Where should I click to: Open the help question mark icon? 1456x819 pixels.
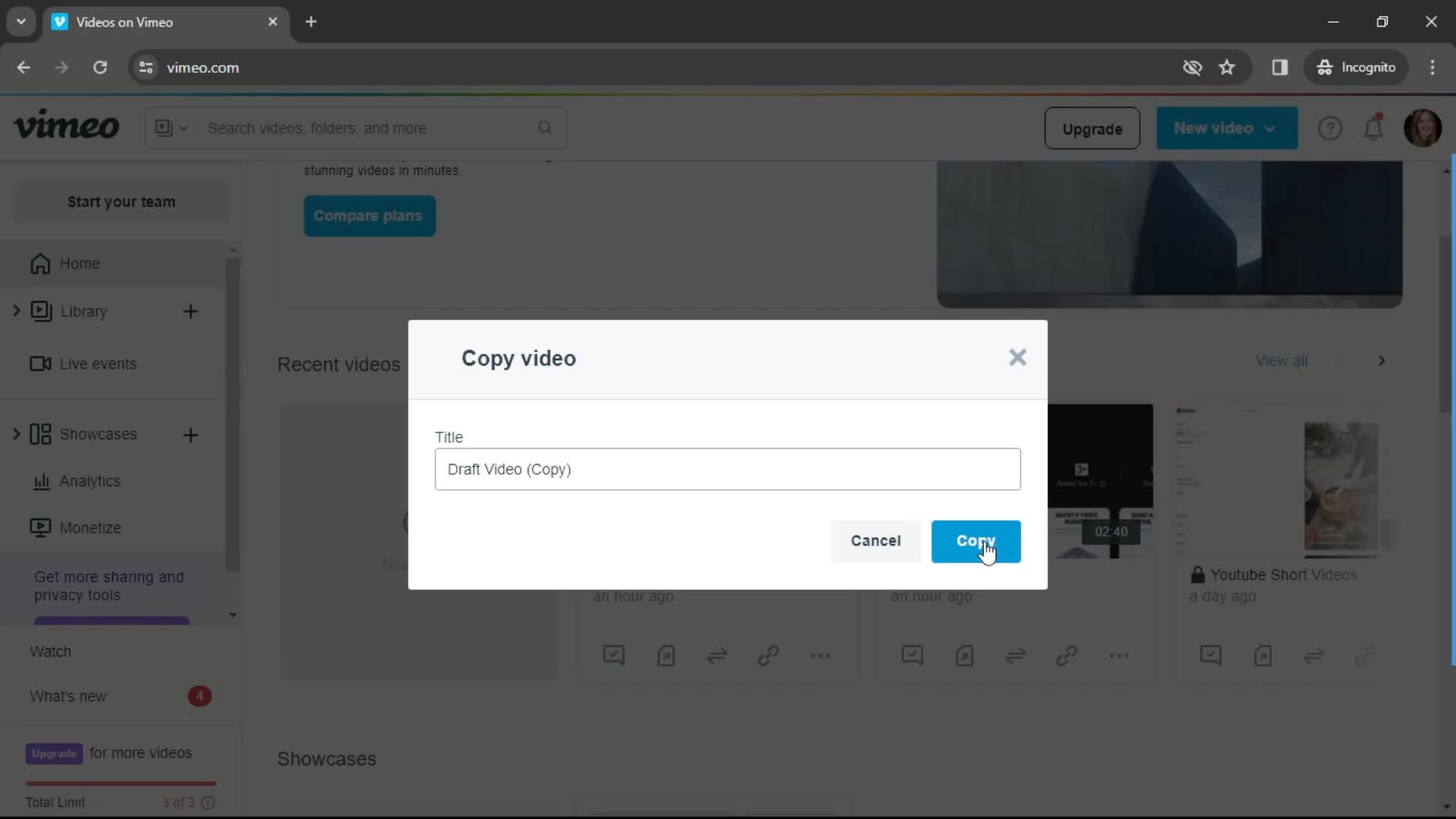pyautogui.click(x=1329, y=128)
